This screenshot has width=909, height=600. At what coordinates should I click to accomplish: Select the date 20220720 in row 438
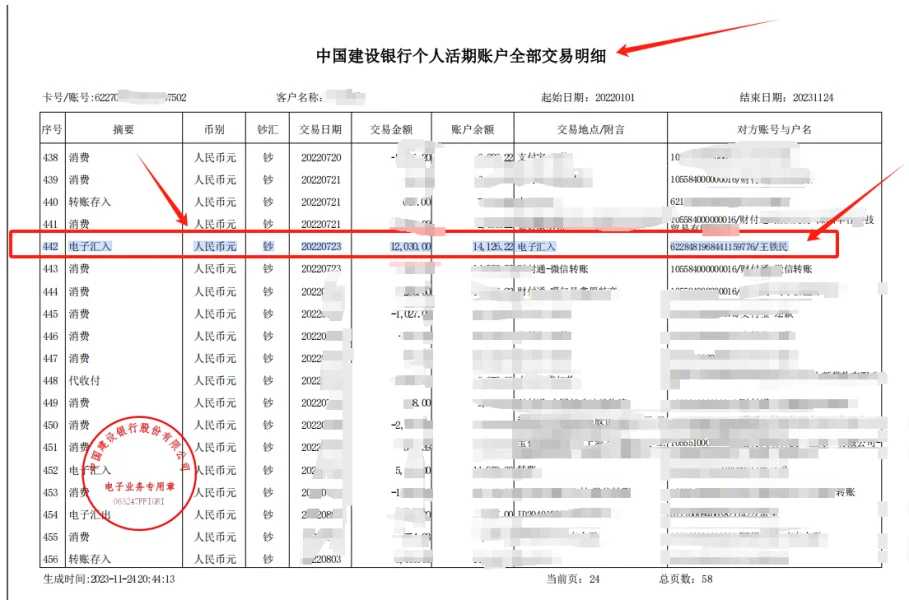click(321, 158)
